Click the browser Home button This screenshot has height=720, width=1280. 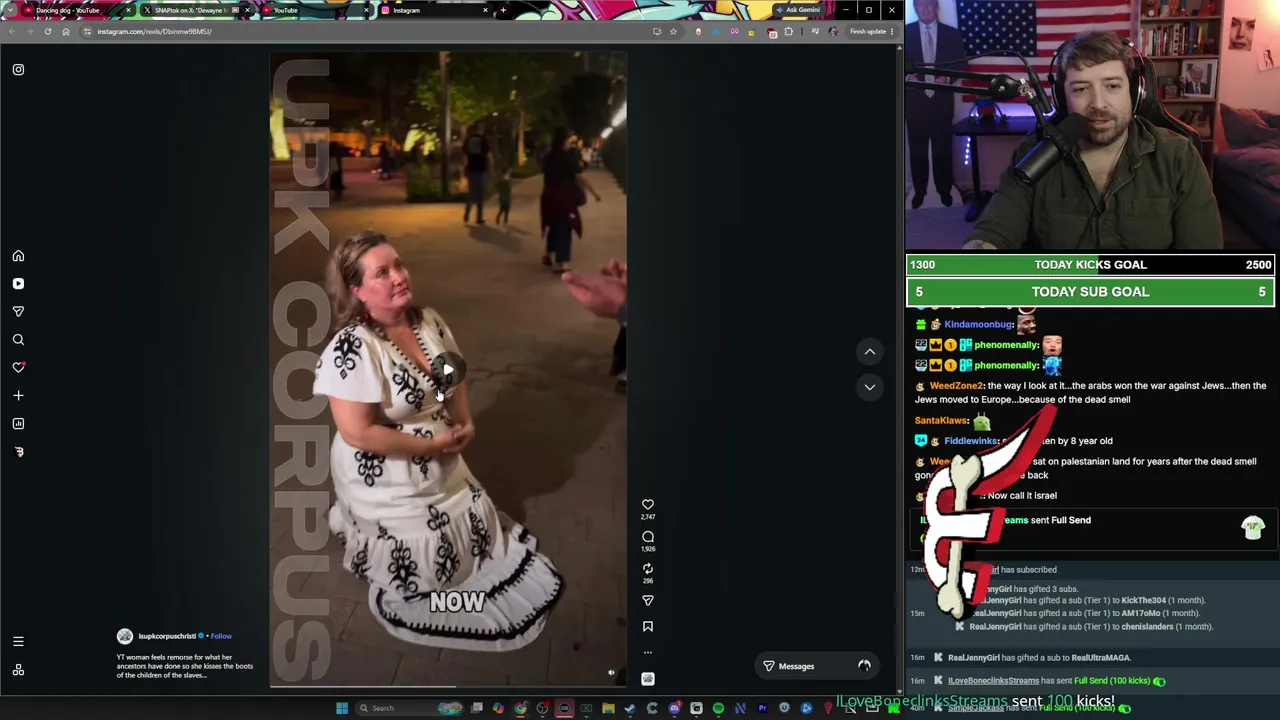66,31
